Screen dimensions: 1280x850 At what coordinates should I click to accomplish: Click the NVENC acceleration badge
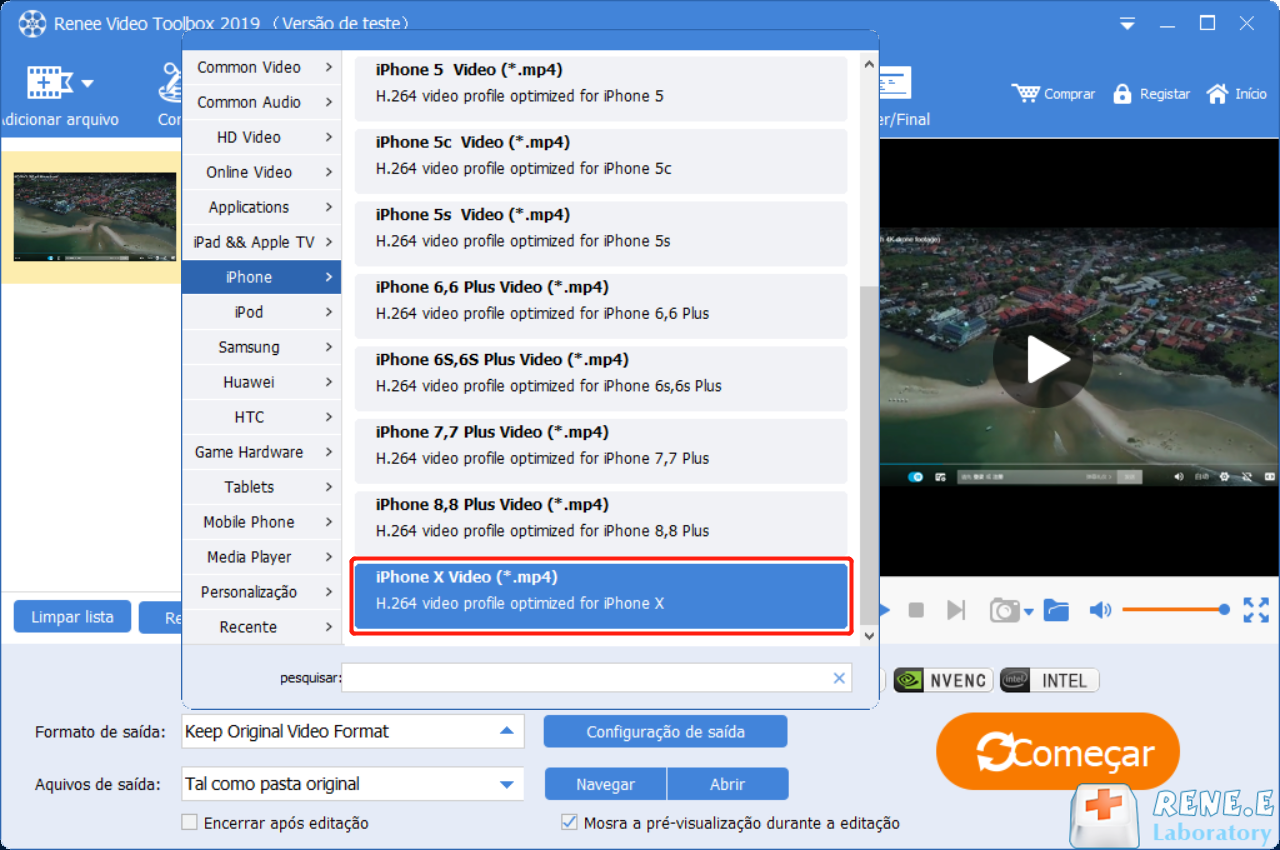pos(943,680)
